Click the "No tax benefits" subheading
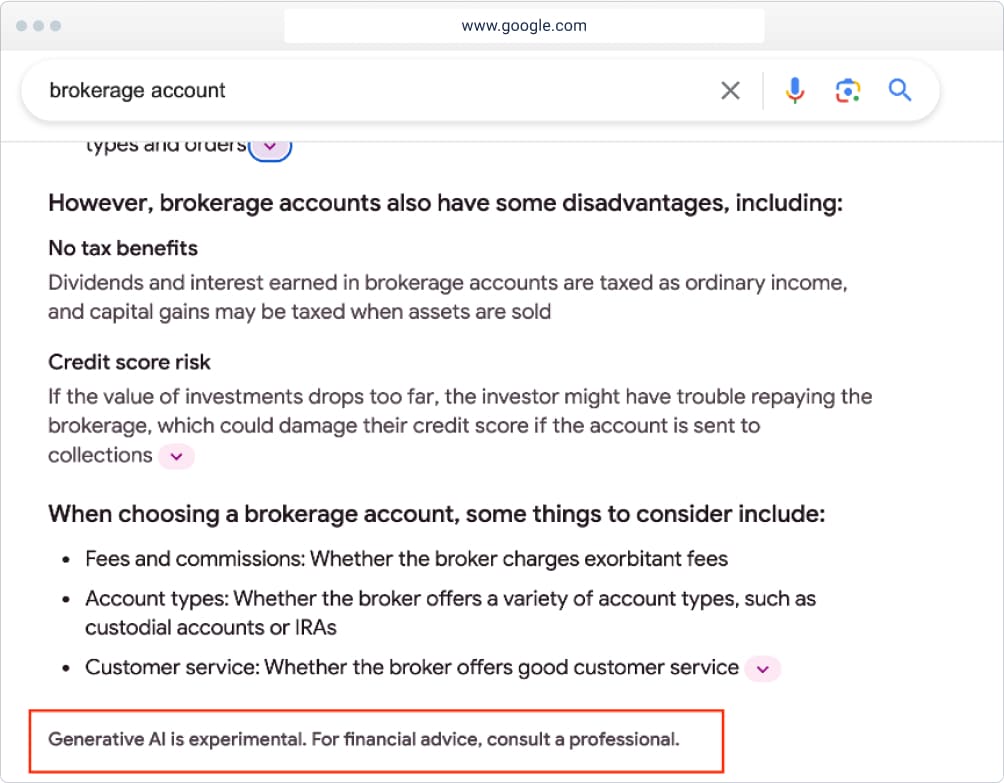Viewport: 1004px width, 783px height. coord(123,248)
